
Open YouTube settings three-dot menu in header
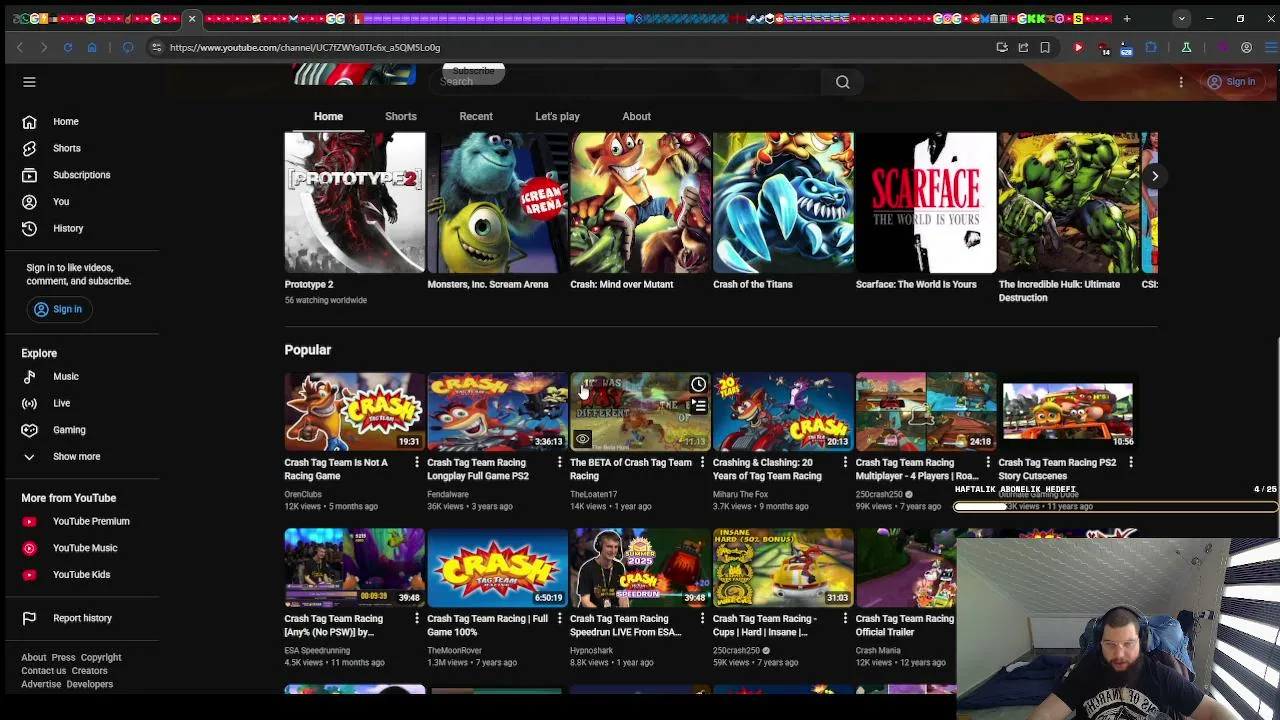1181,82
